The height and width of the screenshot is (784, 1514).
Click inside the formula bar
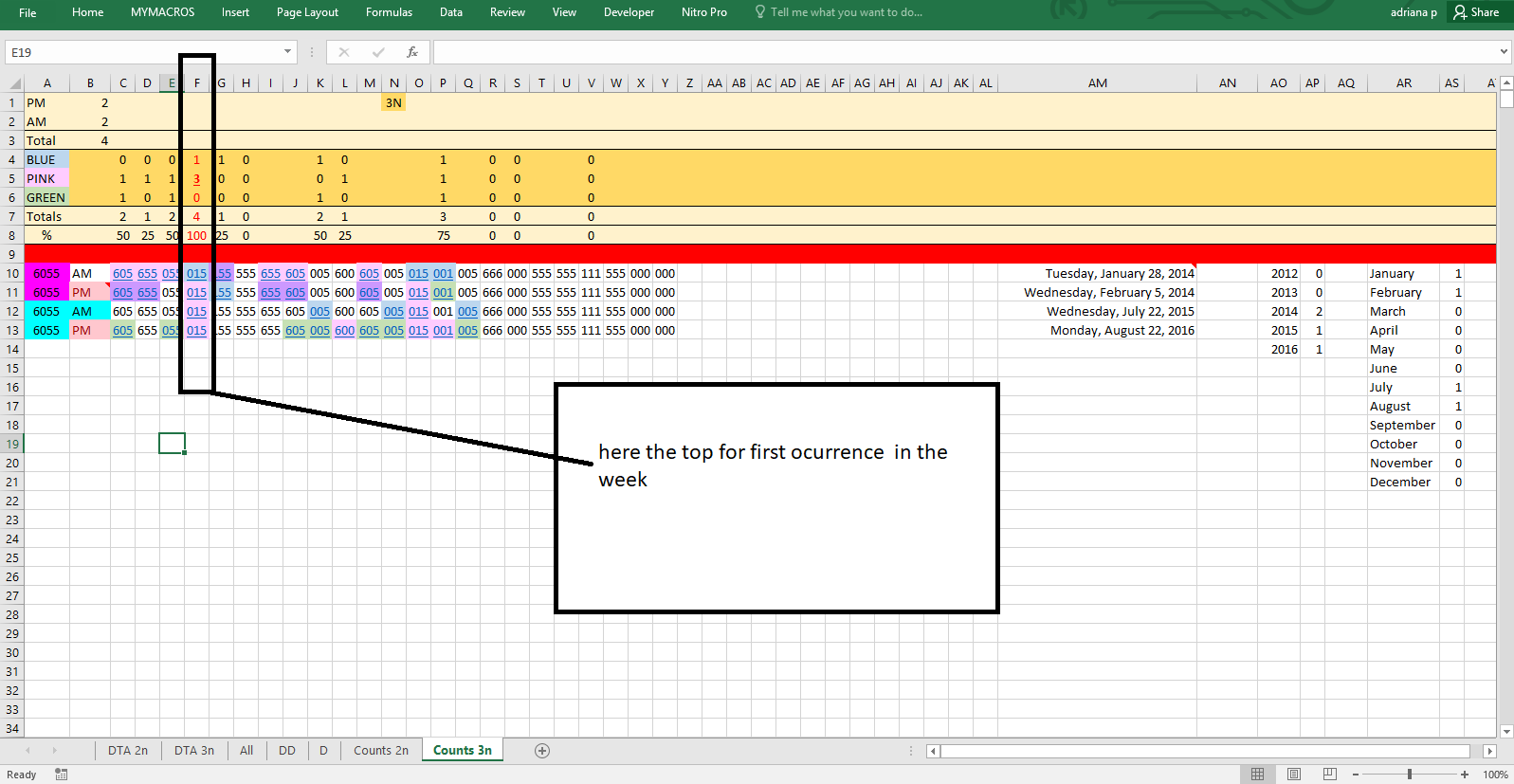[x=964, y=52]
